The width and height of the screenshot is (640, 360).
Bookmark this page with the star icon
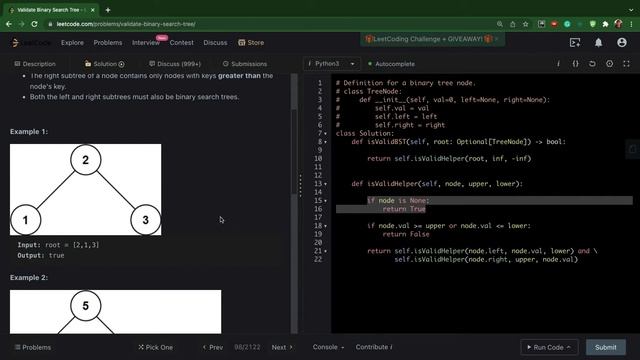[526, 24]
